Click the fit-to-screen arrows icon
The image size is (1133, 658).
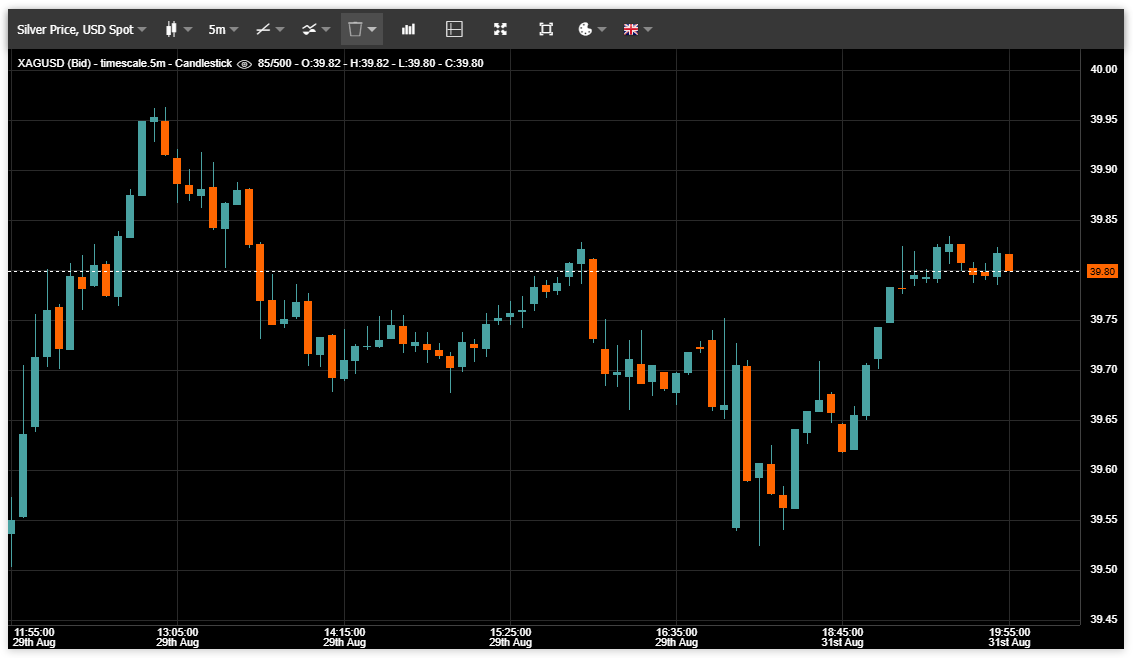click(x=500, y=30)
